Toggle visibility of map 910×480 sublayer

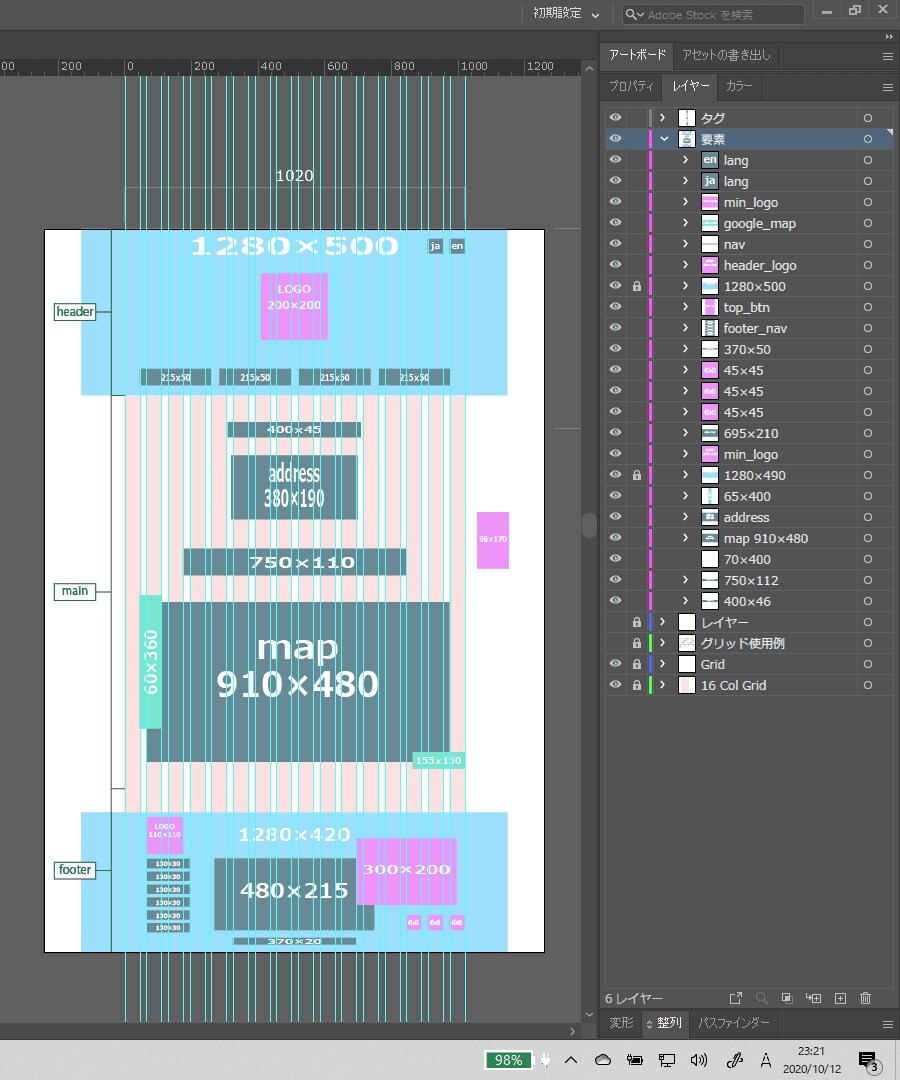point(615,538)
